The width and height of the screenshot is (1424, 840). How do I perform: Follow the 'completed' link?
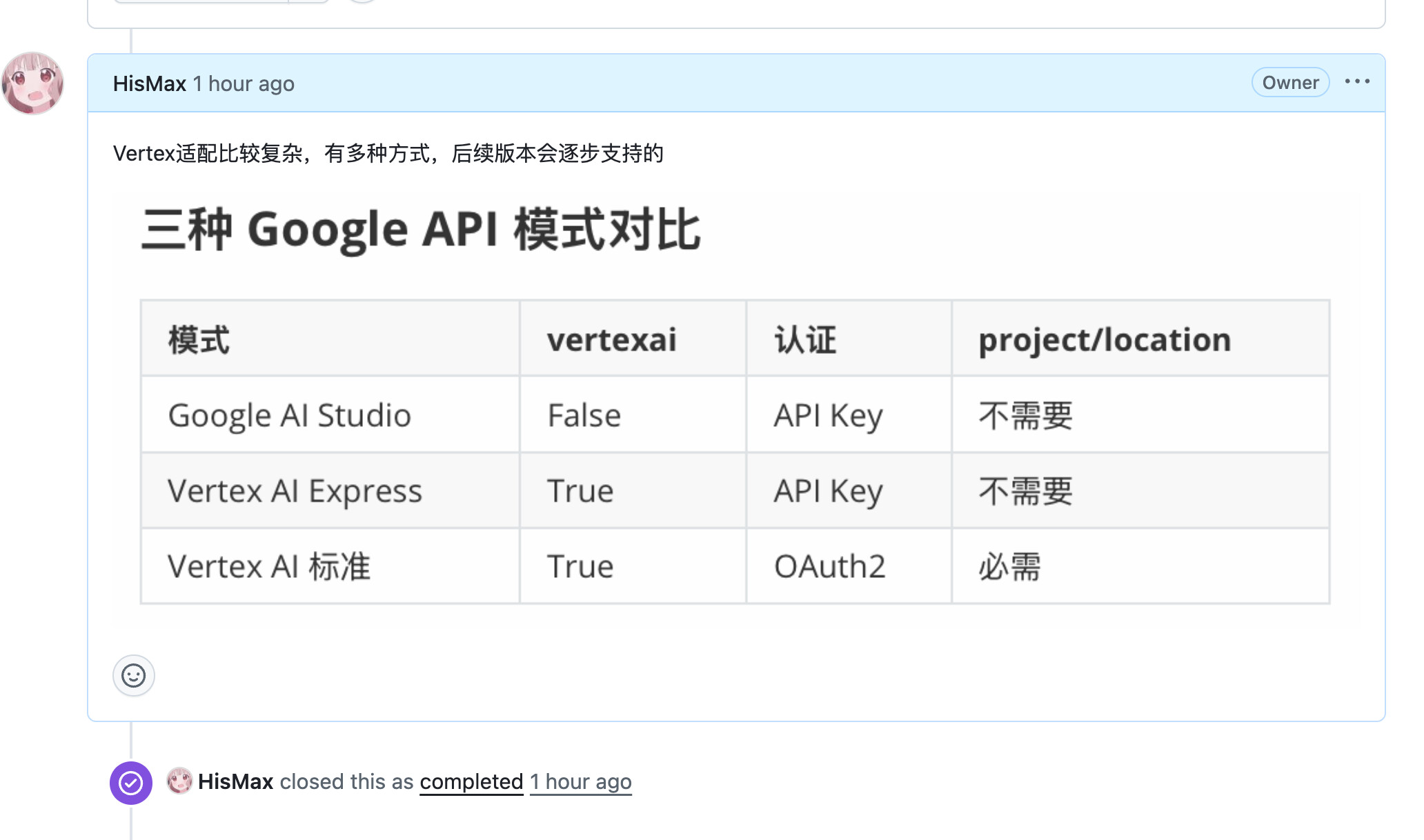(471, 781)
